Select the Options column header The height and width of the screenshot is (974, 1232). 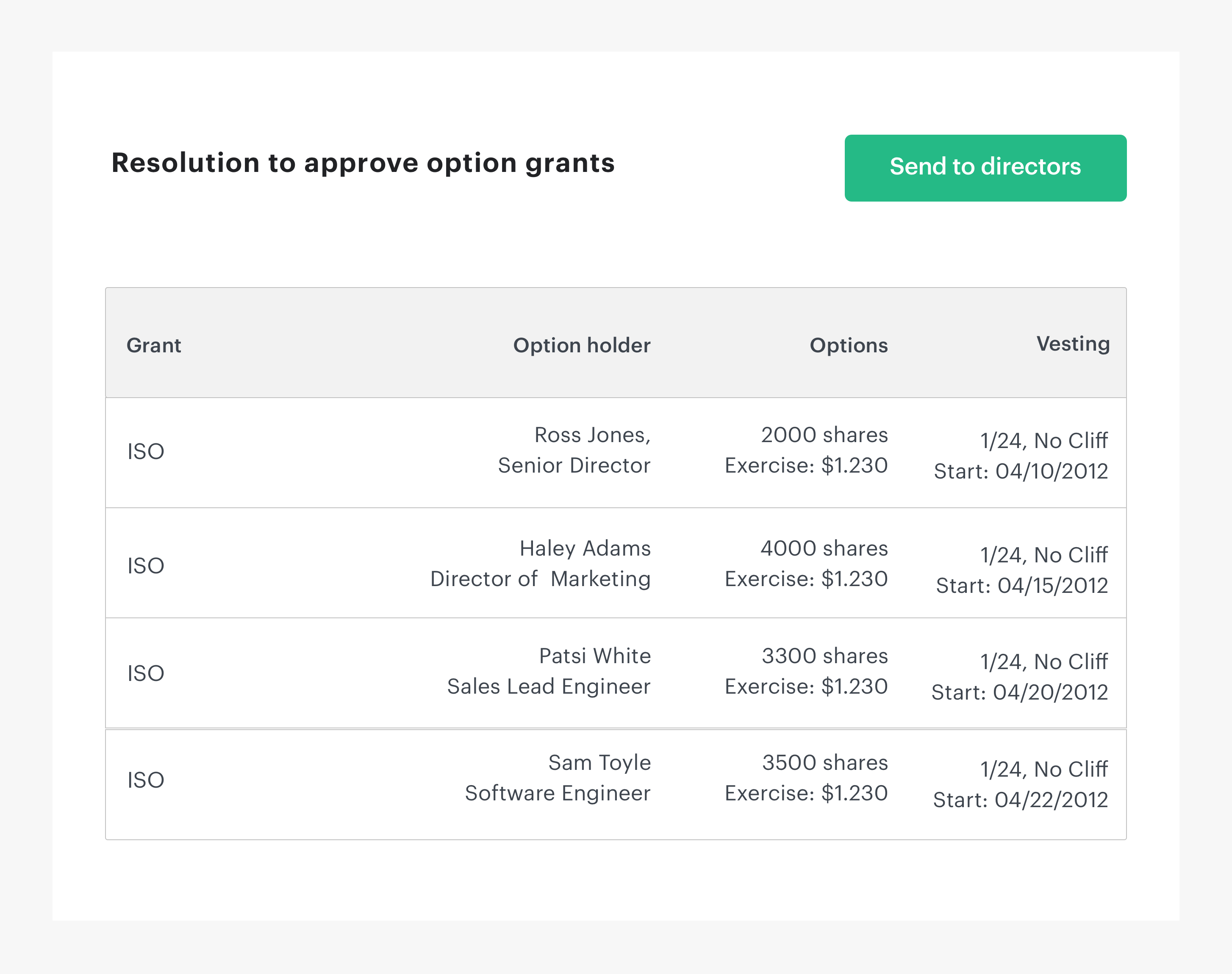tap(849, 345)
